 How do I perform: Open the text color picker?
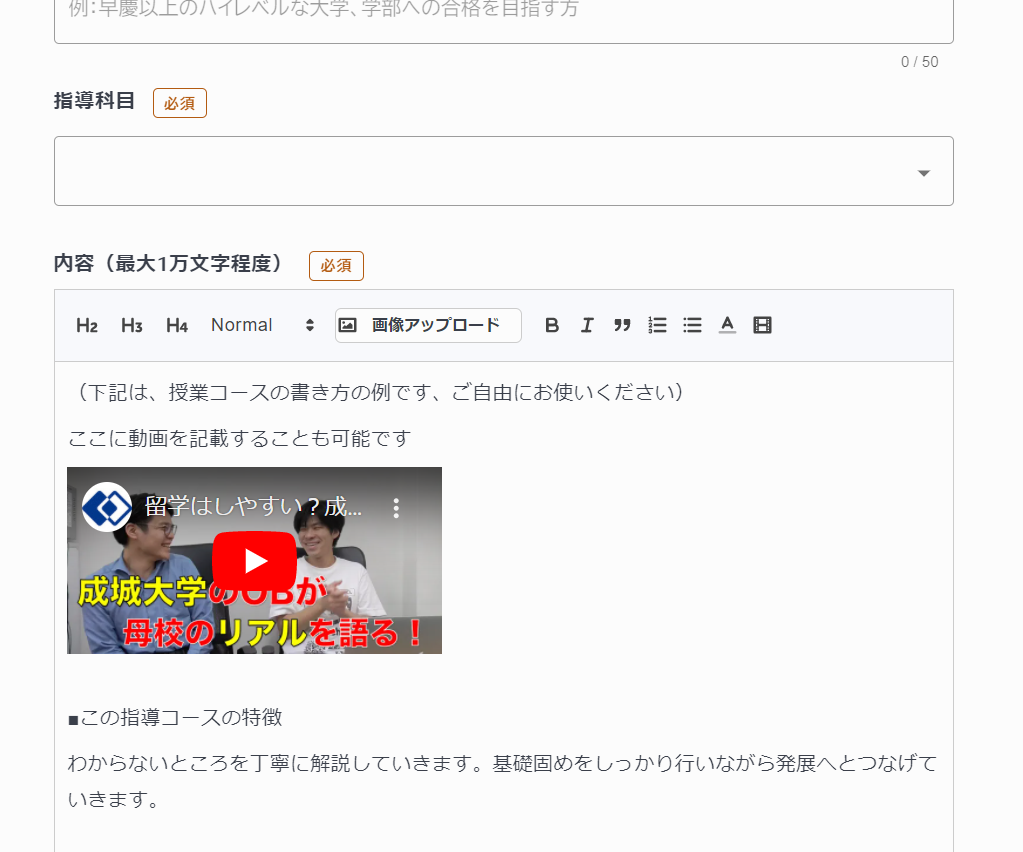tap(727, 325)
